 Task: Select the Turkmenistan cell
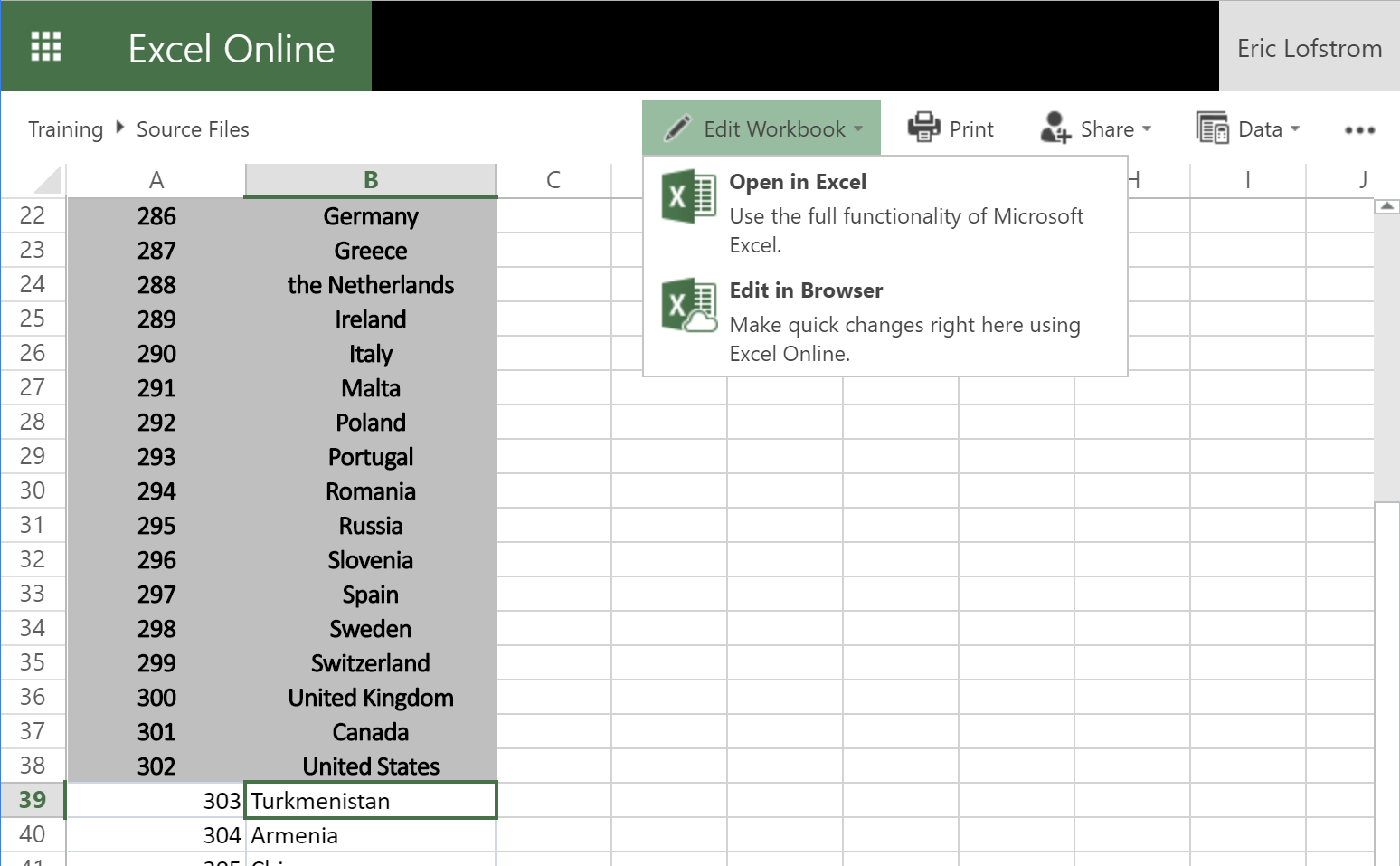(x=370, y=800)
